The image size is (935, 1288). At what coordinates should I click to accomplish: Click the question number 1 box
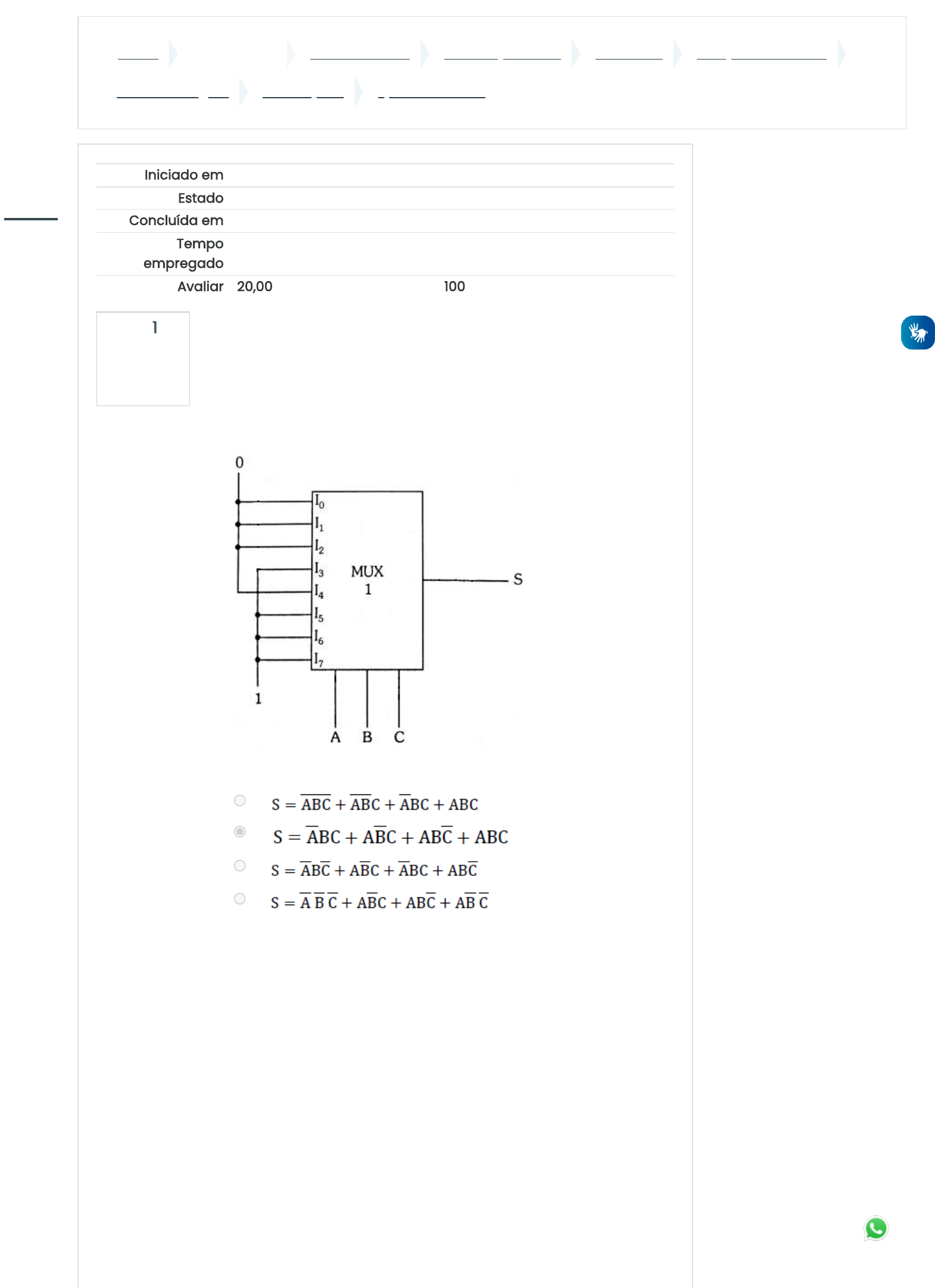pyautogui.click(x=143, y=358)
